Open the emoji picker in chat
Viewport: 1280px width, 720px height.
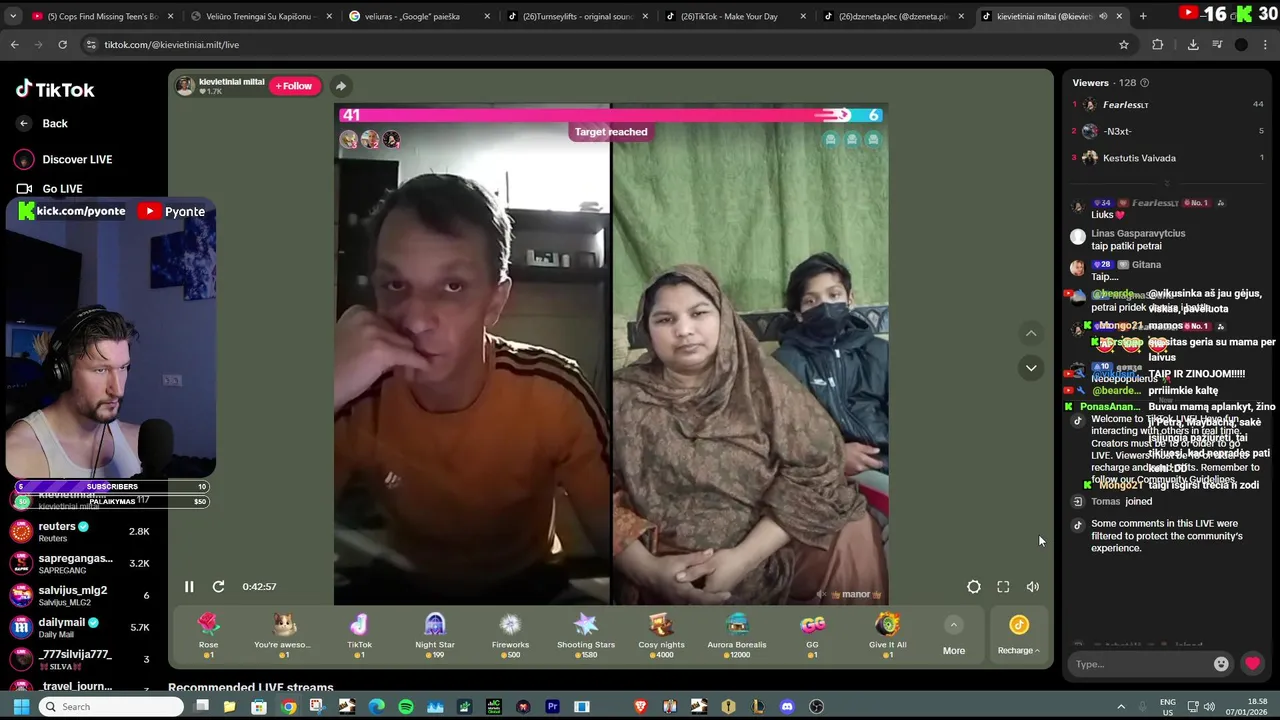(1221, 664)
